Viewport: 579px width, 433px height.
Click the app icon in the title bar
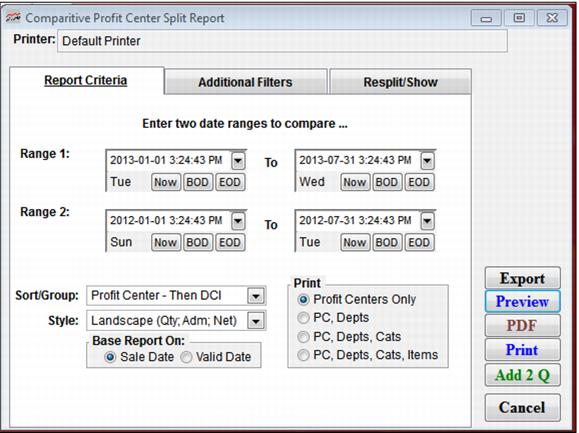click(13, 17)
